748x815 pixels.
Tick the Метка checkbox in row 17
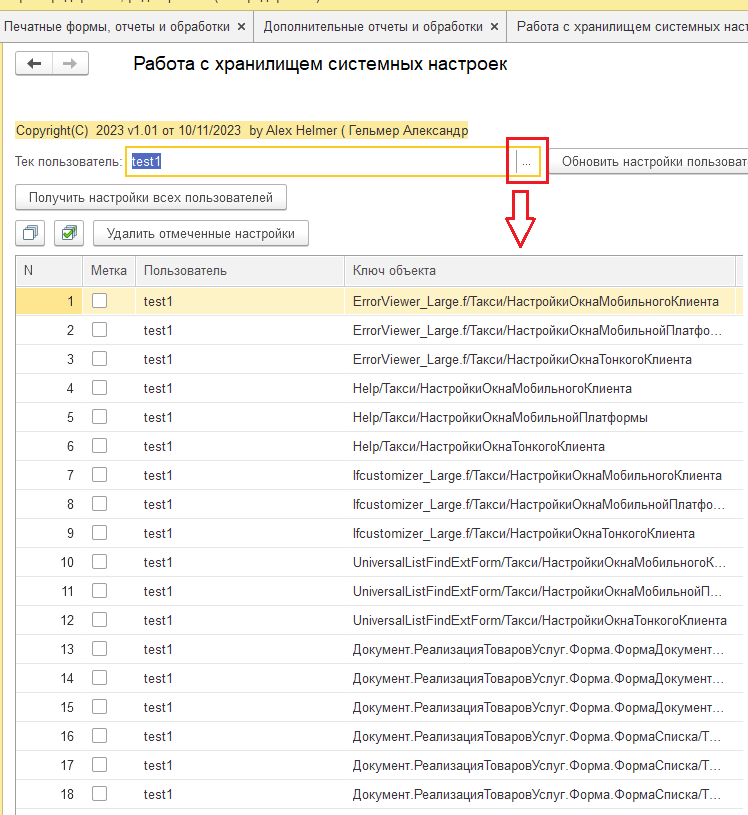[99, 765]
